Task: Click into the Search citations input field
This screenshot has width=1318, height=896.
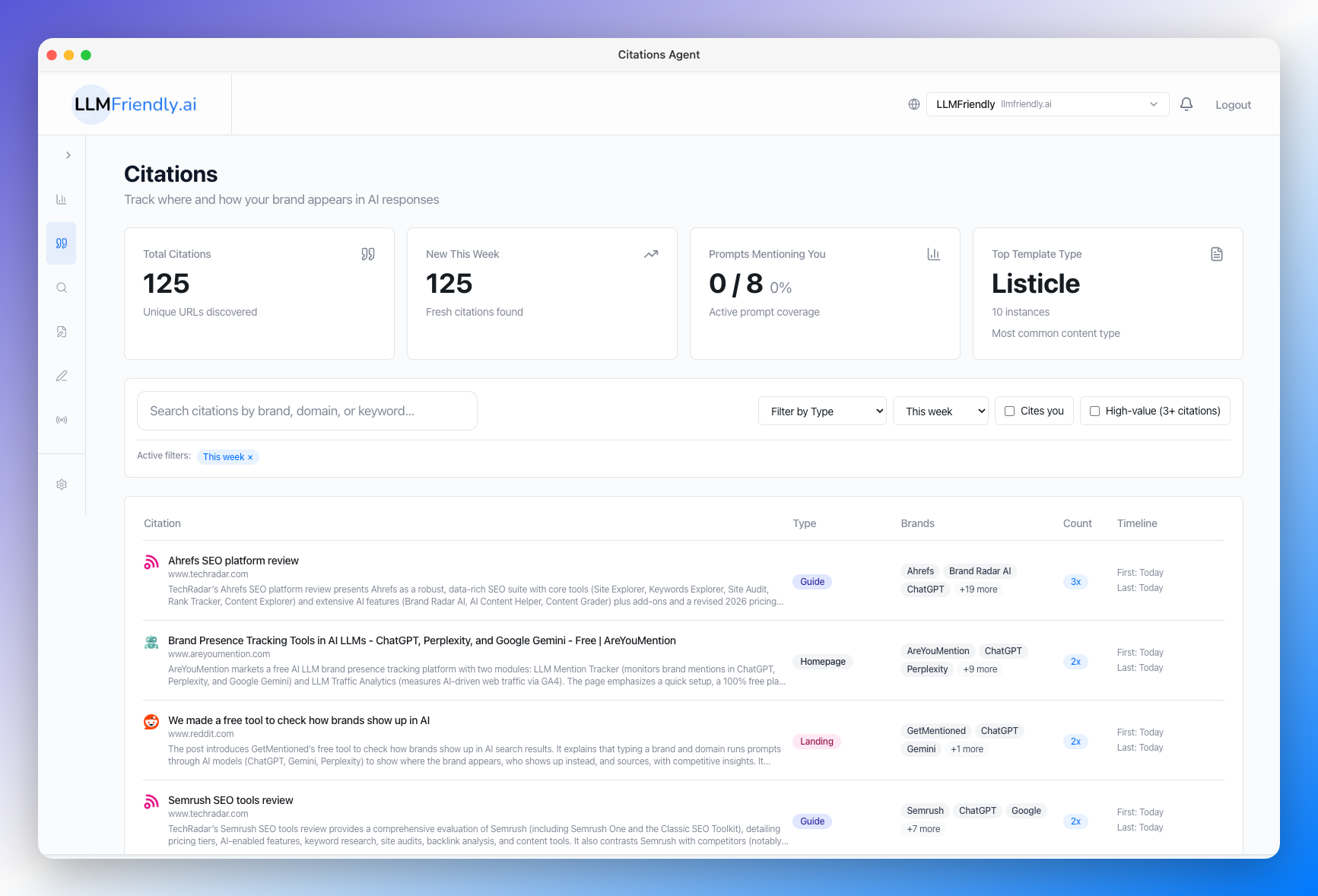Action: point(307,411)
